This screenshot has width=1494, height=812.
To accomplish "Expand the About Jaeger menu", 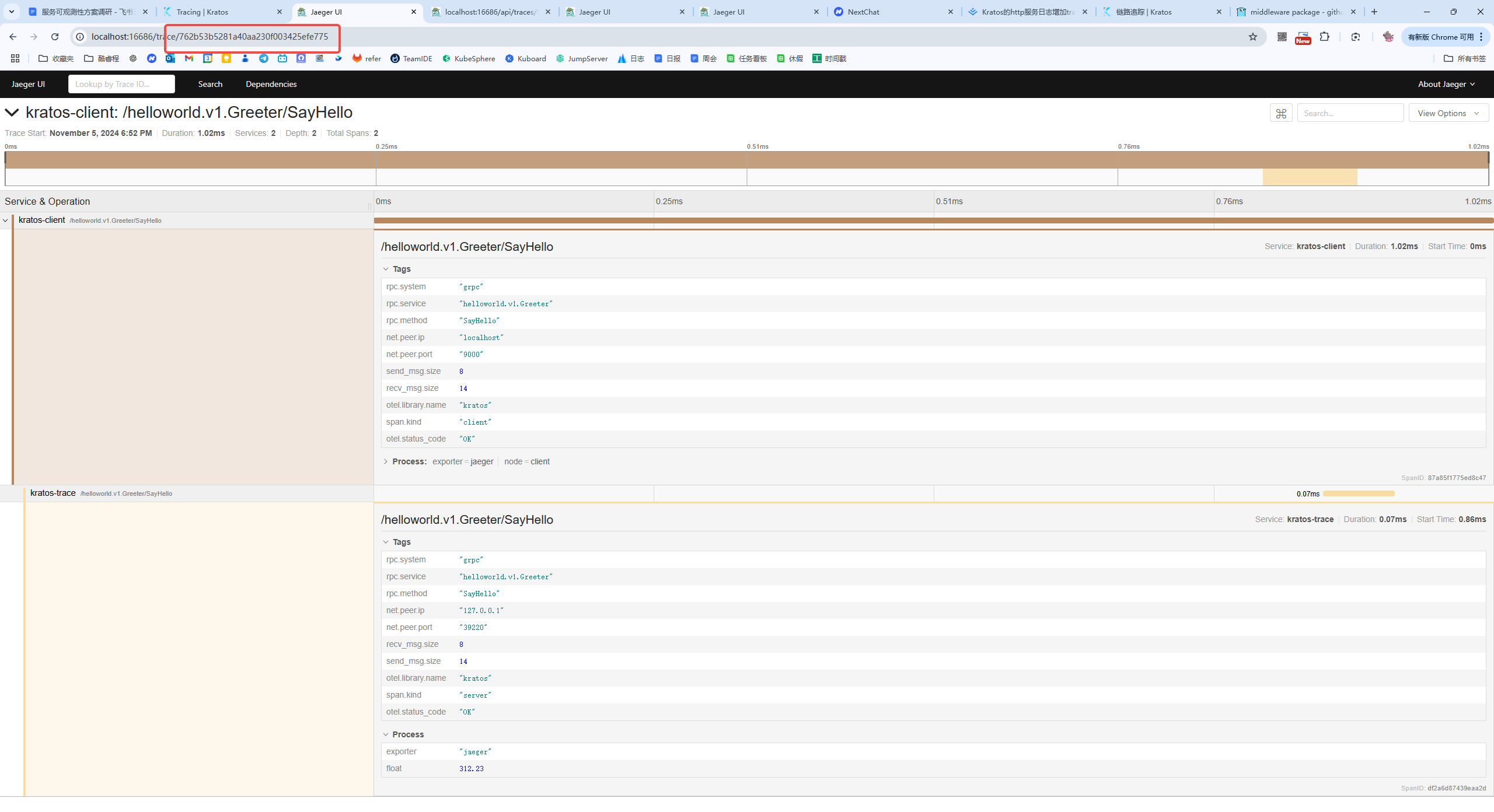I will [x=1446, y=84].
